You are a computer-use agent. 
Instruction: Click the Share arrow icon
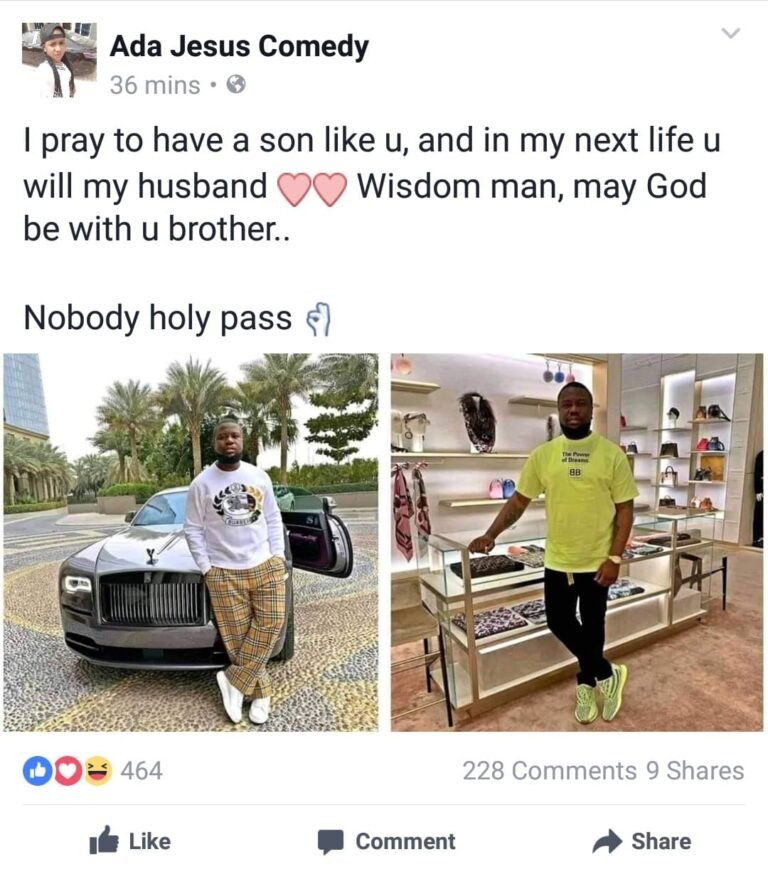point(607,841)
